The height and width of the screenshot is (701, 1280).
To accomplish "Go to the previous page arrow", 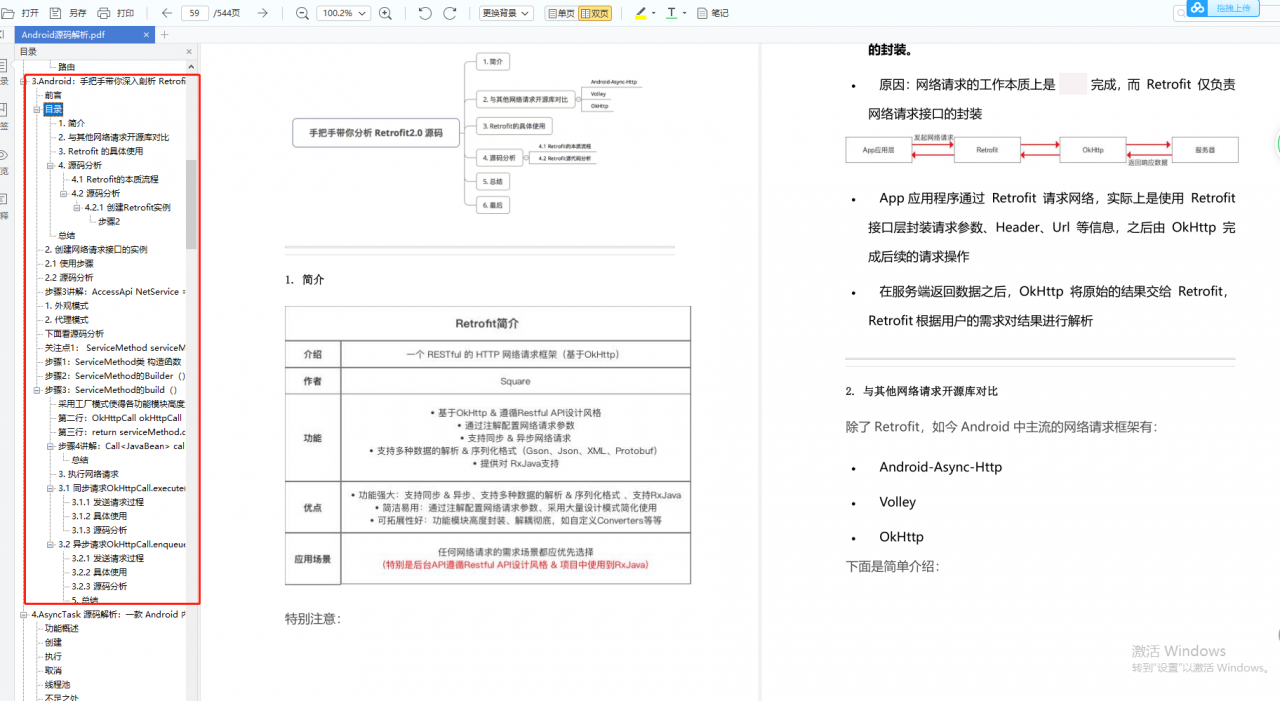I will click(166, 13).
